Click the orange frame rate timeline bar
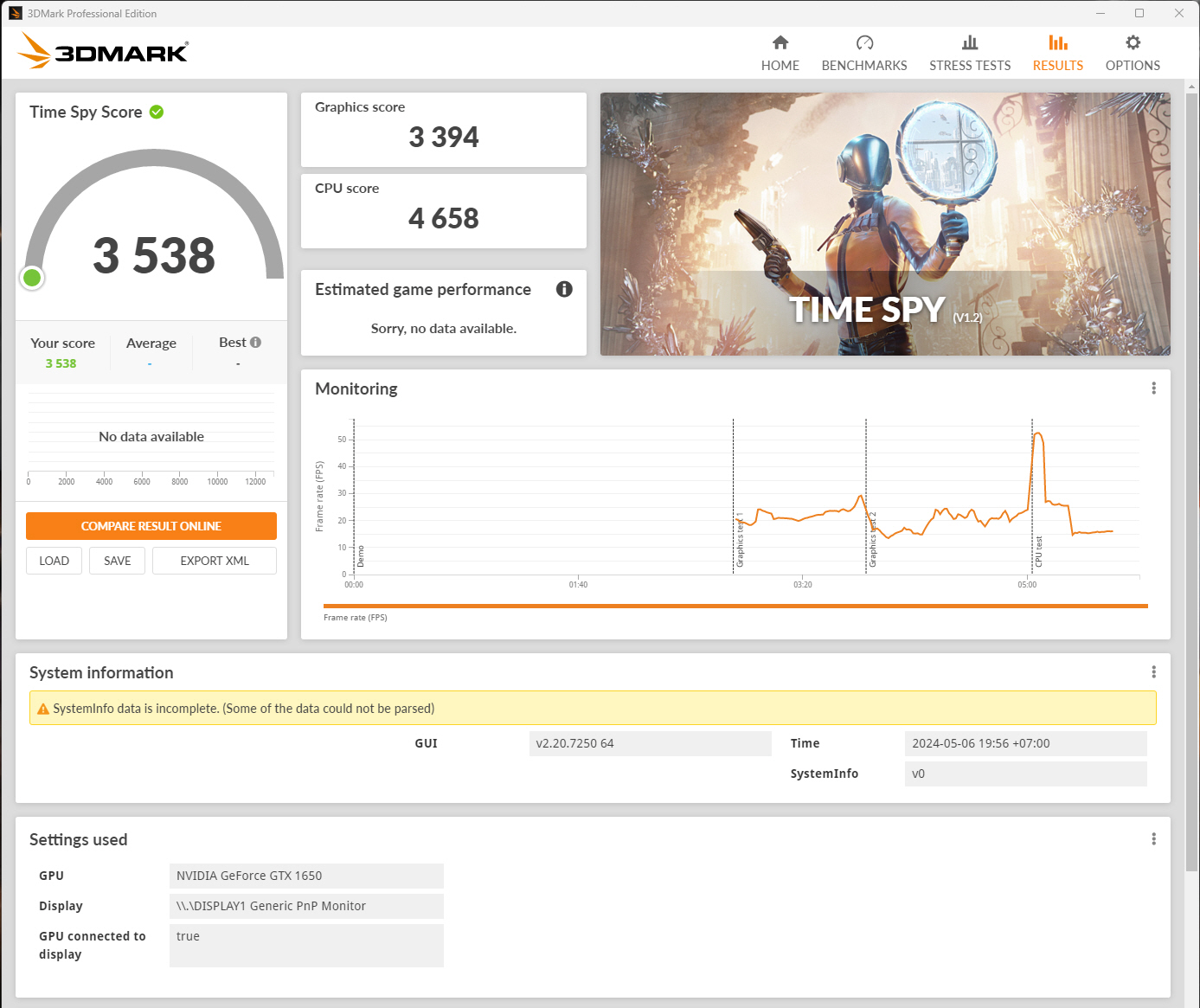Image resolution: width=1200 pixels, height=1008 pixels. [735, 606]
